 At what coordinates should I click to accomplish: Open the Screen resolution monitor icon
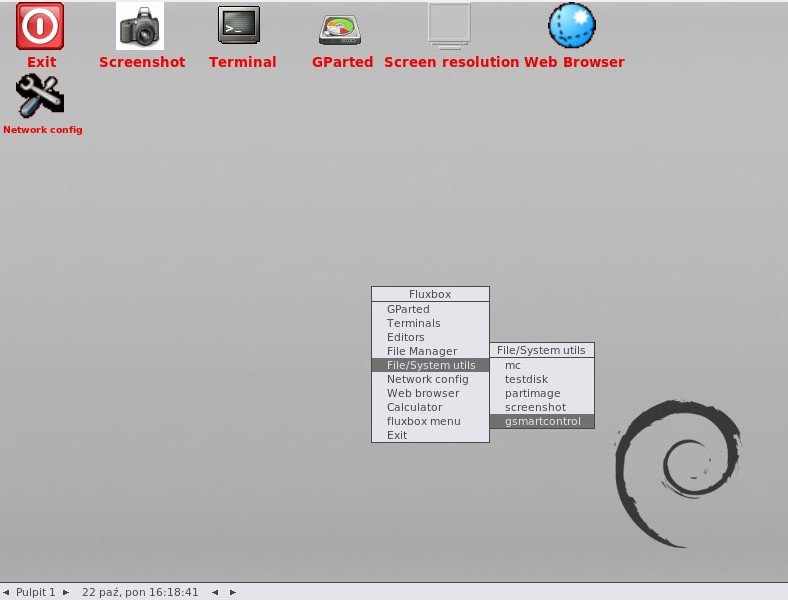tap(449, 26)
